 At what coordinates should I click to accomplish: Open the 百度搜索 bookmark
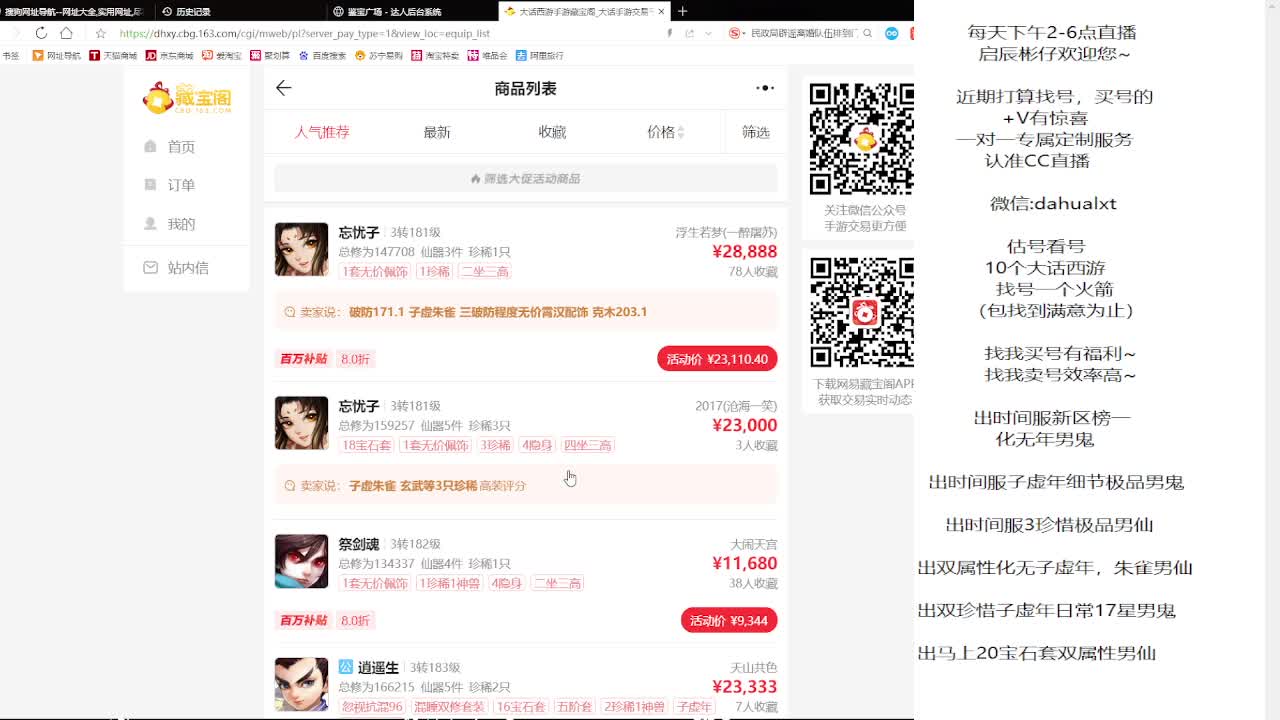click(322, 56)
